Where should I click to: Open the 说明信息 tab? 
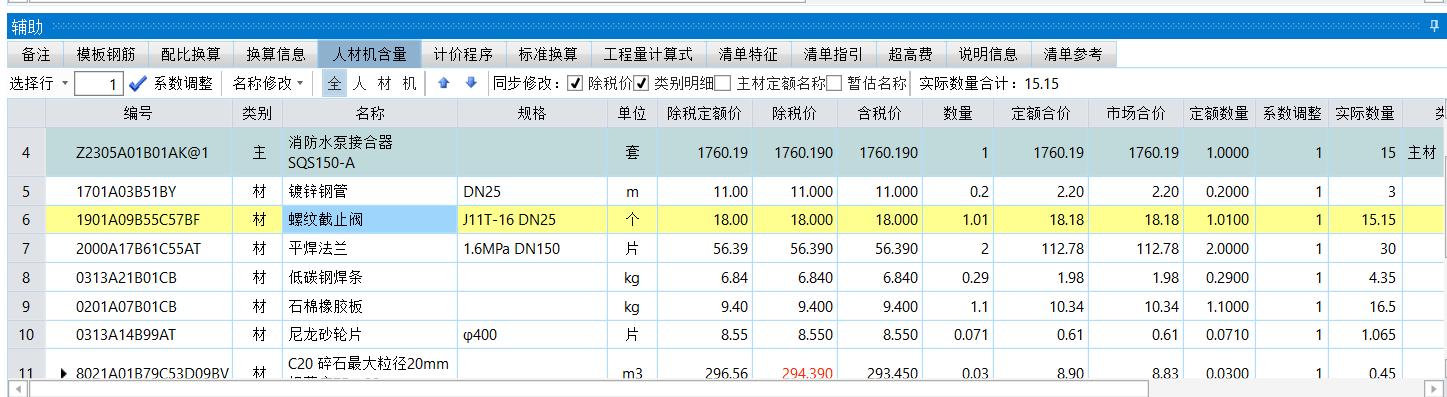[x=988, y=54]
